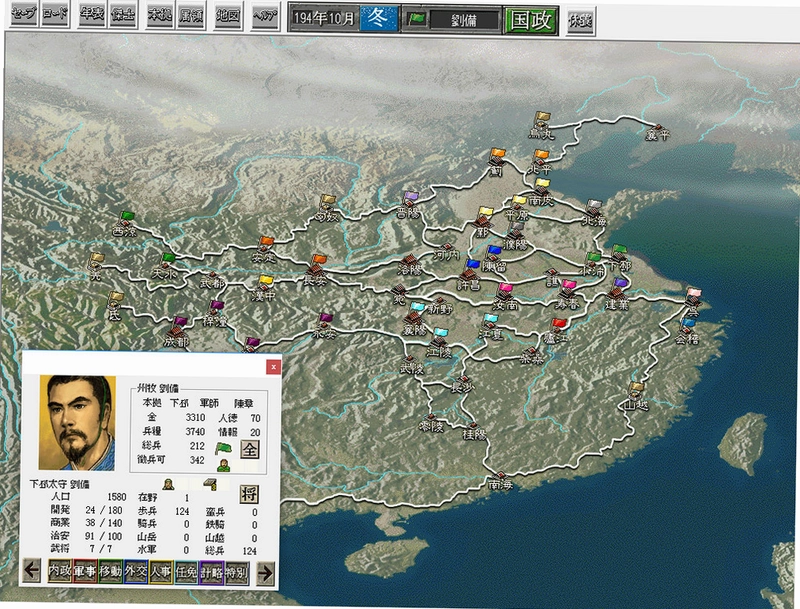
Task: Select the 山越 settlement on the map
Action: click(636, 397)
